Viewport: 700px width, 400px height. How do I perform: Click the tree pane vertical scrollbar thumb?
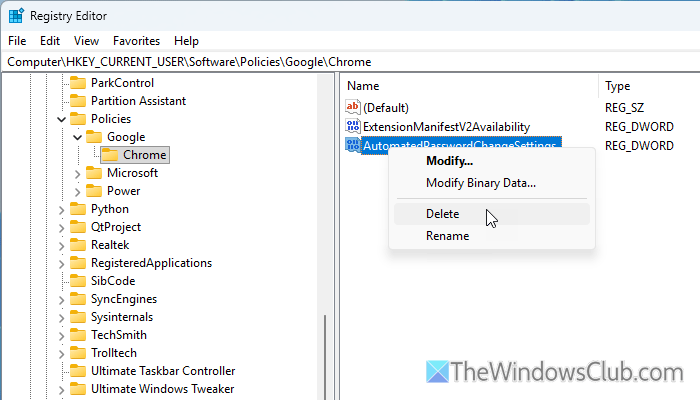point(325,356)
